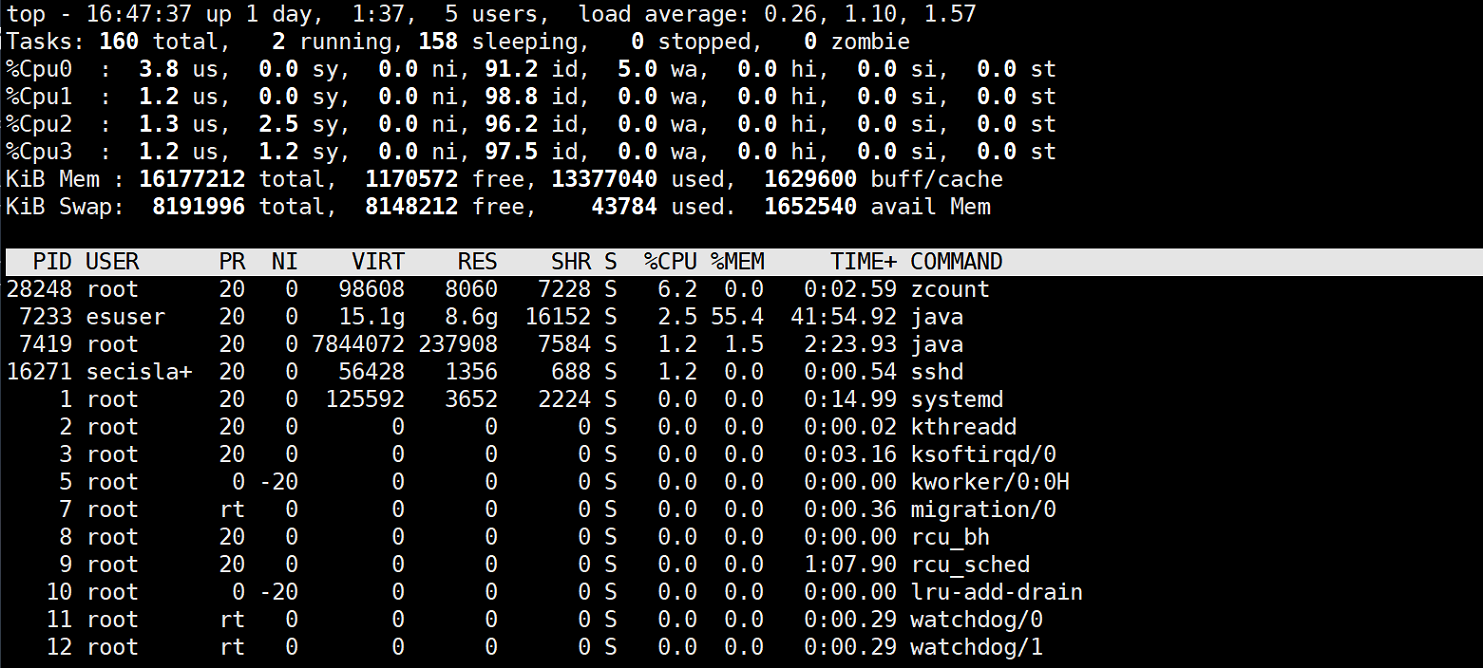Viewport: 1483px width, 668px height.
Task: Click the USER column header
Action: [113, 261]
